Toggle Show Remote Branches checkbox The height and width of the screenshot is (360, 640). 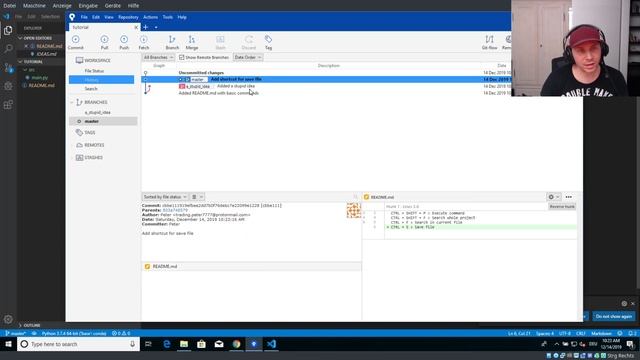click(x=182, y=57)
